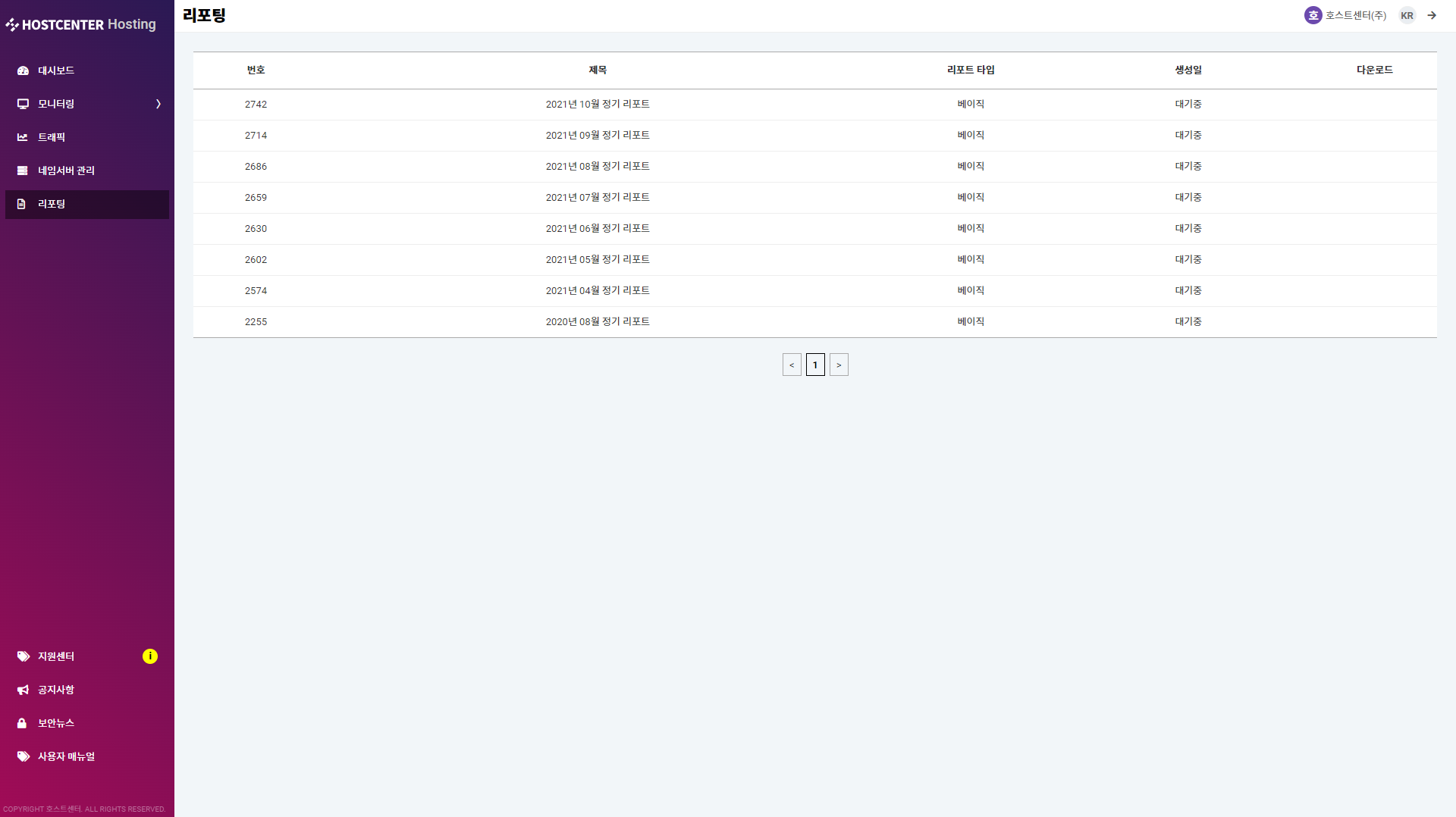Click the reporting document icon
The image size is (1456, 817).
point(22,204)
